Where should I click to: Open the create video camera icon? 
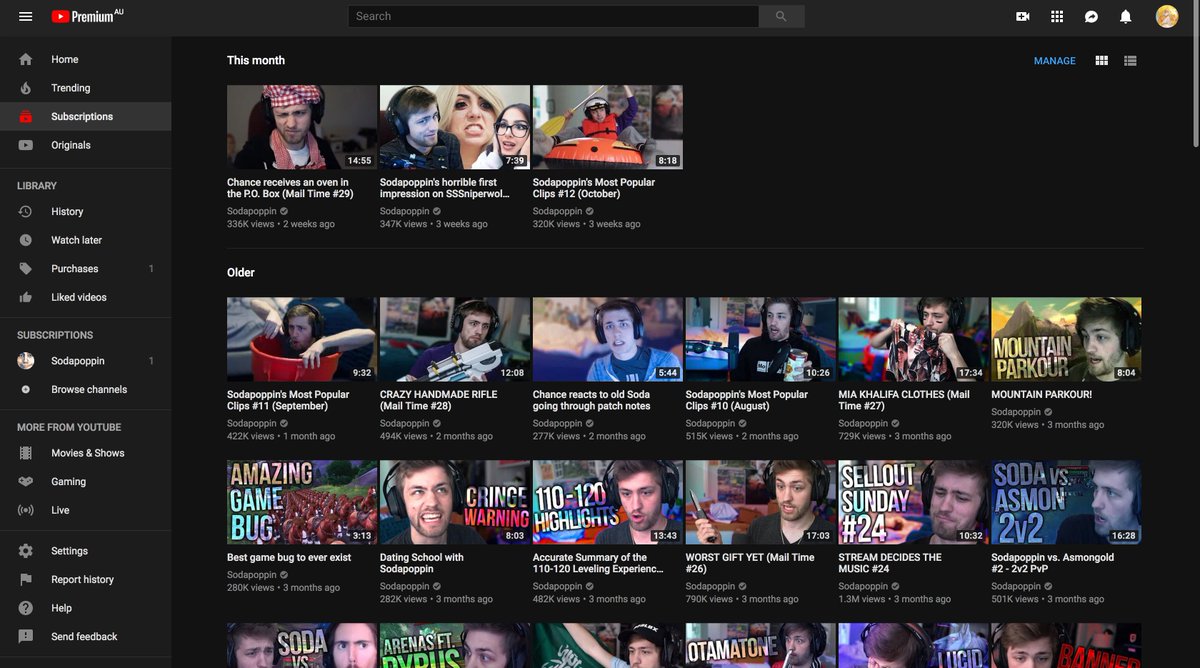(x=1023, y=17)
